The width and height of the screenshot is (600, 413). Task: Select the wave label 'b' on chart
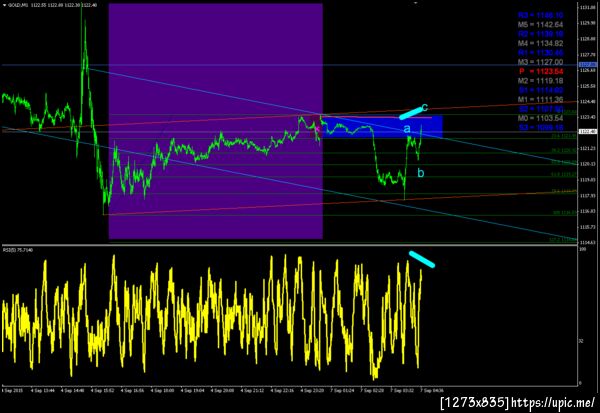421,173
